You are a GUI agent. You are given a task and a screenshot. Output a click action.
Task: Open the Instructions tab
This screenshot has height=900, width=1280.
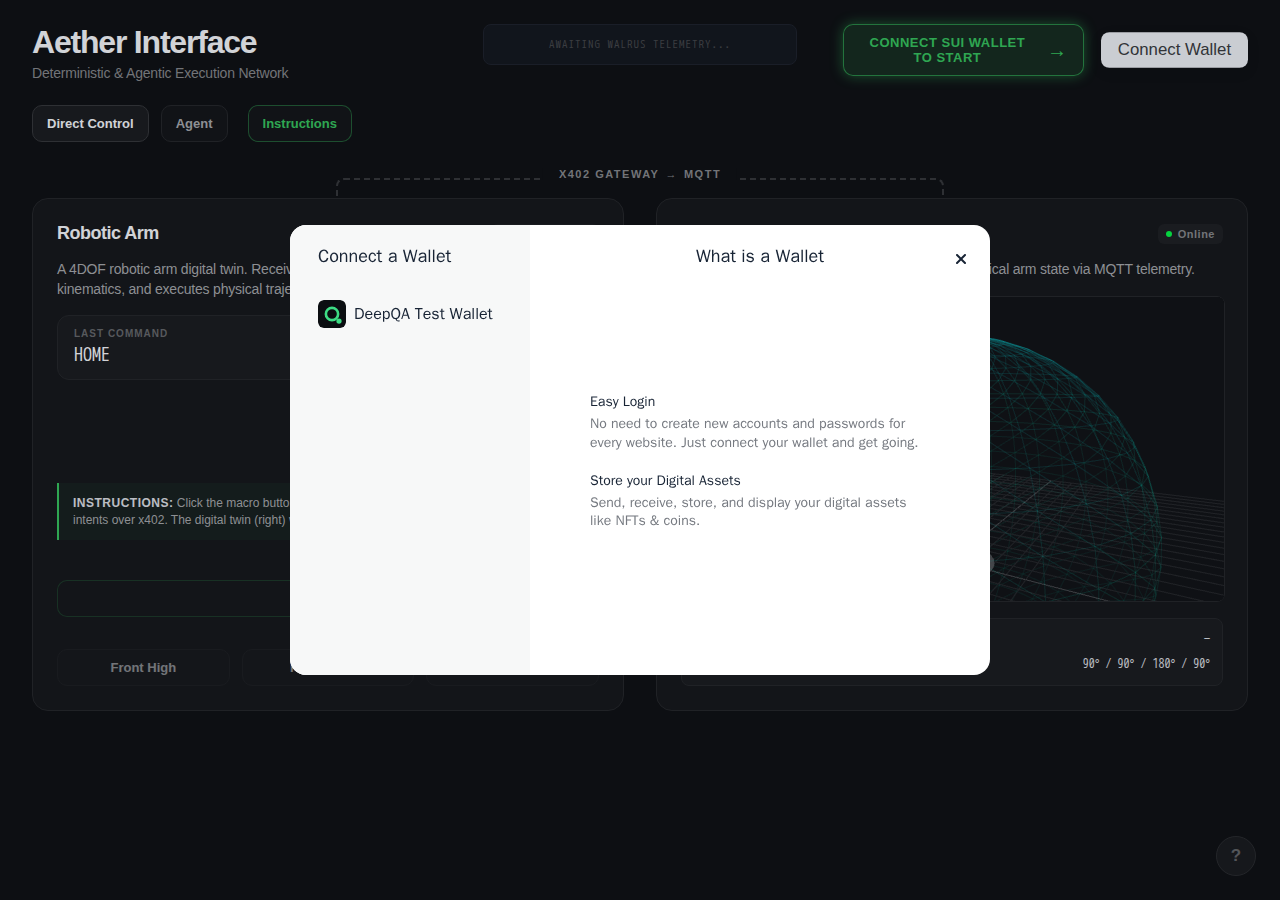click(x=300, y=124)
